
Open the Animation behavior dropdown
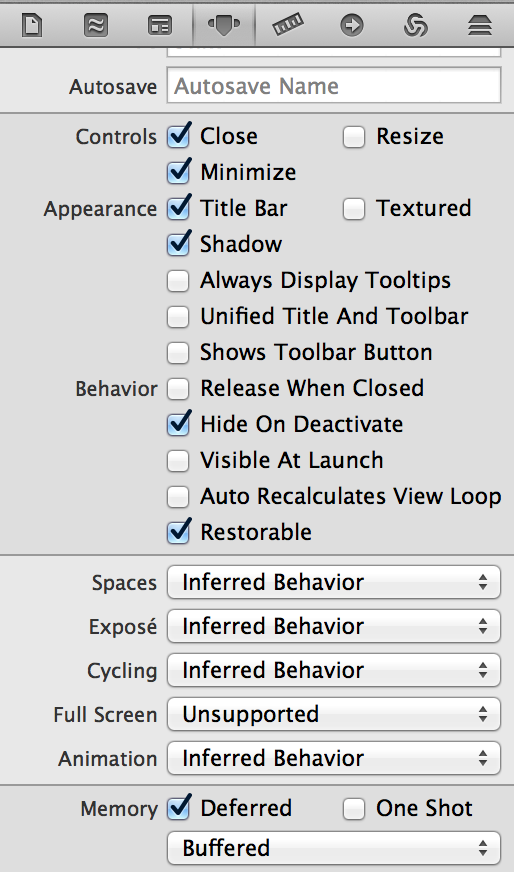pos(334,758)
